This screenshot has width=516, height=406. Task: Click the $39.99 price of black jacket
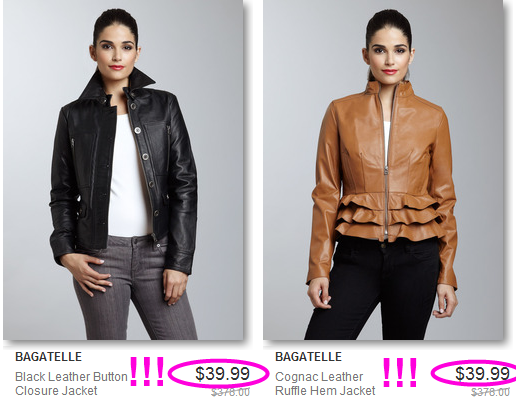click(x=222, y=373)
